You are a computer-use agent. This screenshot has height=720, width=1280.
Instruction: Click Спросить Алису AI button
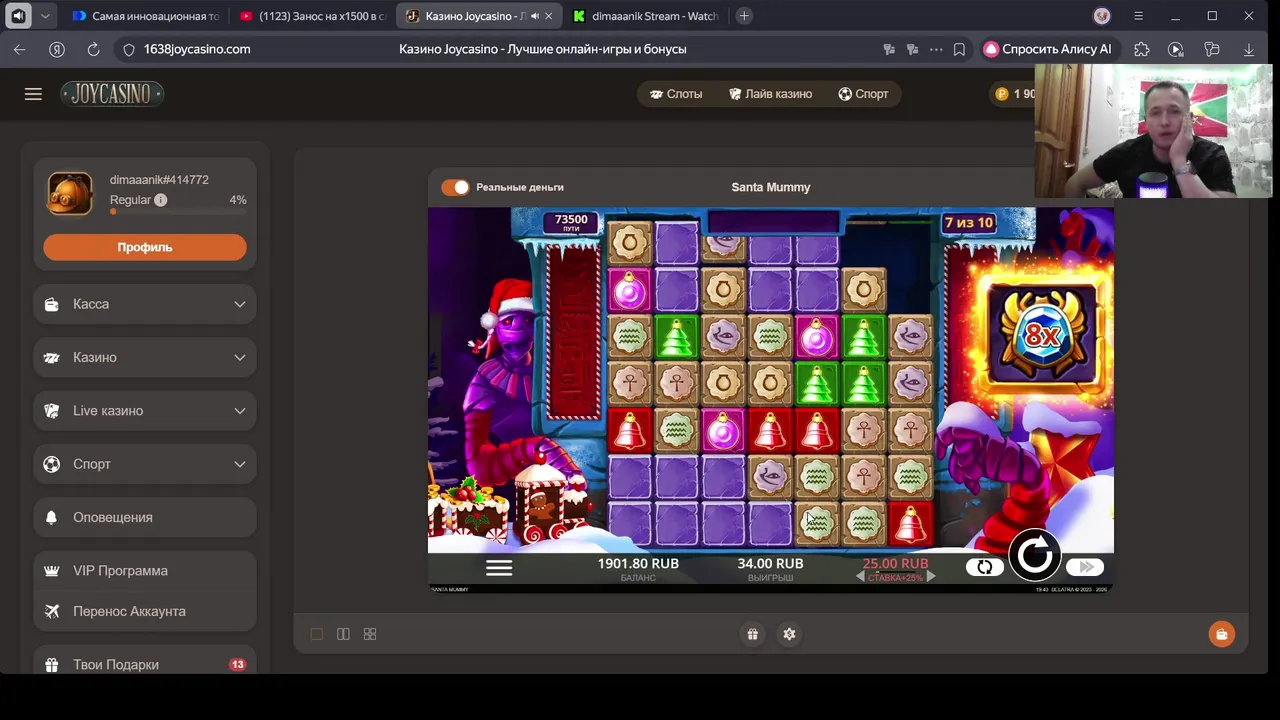click(1048, 49)
